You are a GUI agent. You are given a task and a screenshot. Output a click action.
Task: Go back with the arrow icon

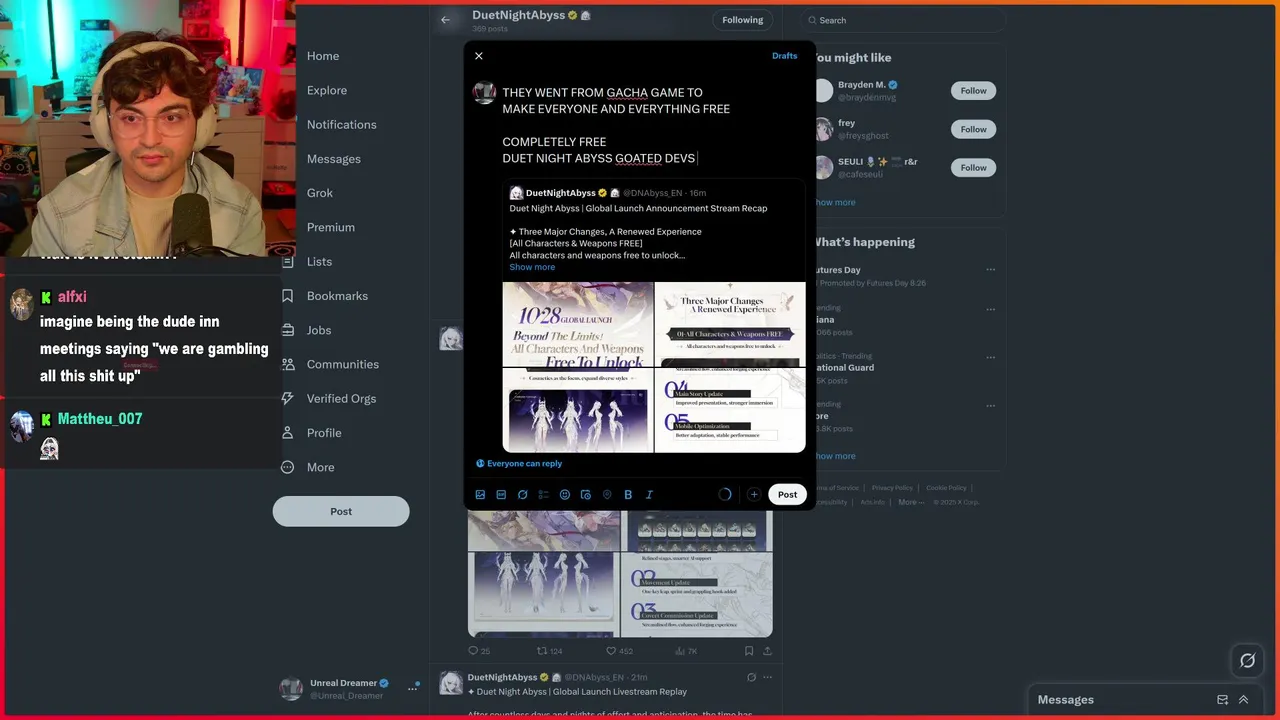[x=446, y=19]
